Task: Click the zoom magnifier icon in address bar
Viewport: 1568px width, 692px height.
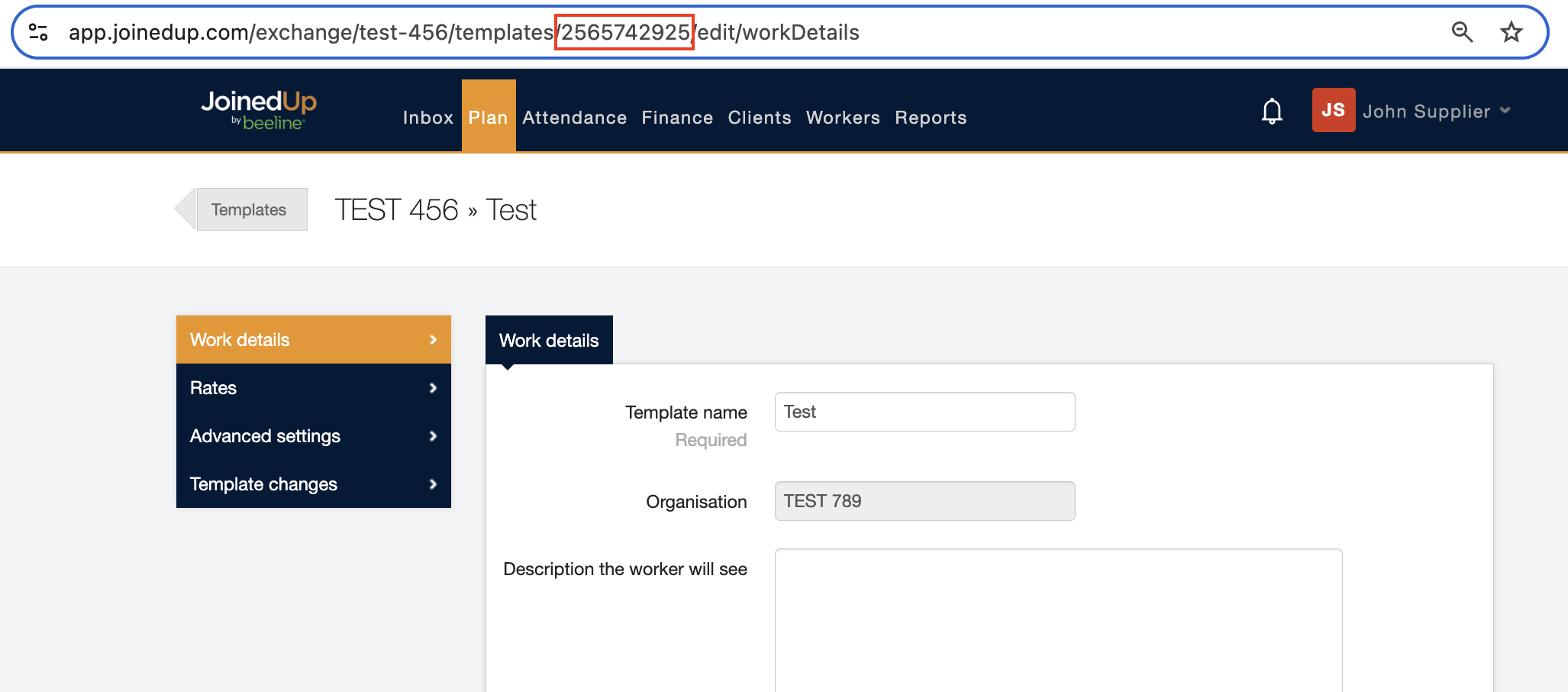Action: pyautogui.click(x=1461, y=32)
